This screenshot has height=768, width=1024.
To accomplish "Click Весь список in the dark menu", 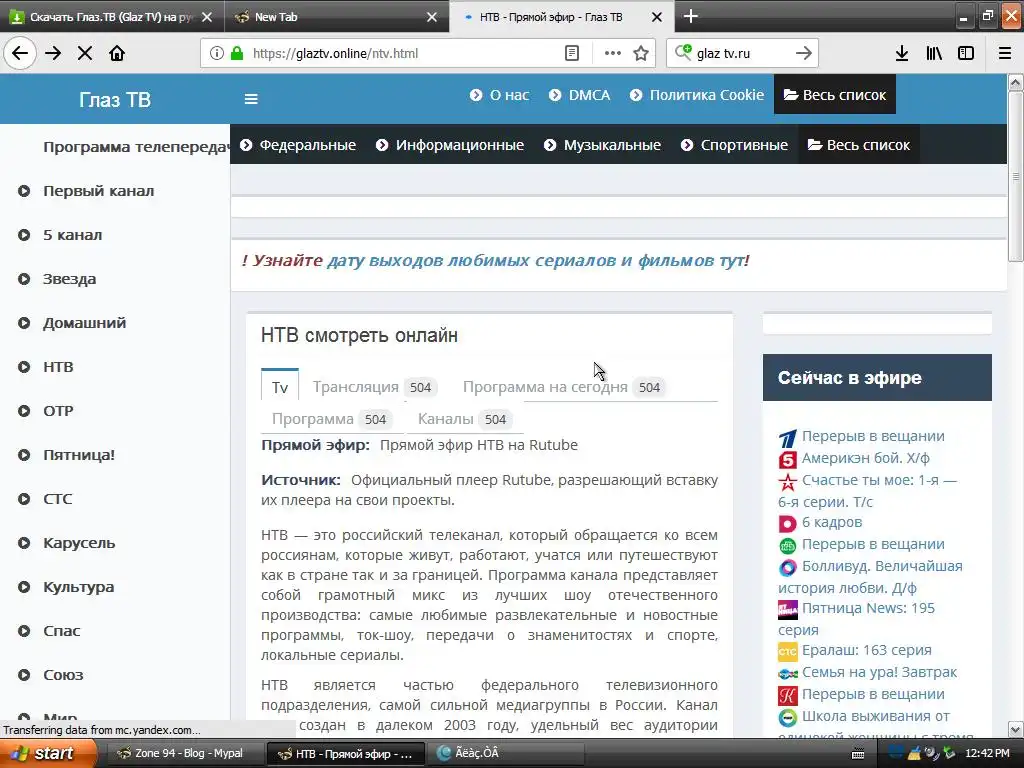I will pyautogui.click(x=858, y=145).
